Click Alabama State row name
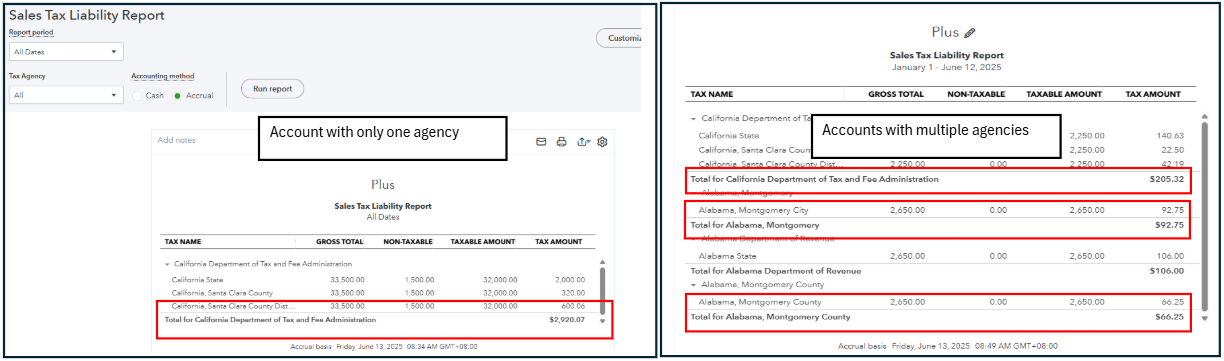The height and width of the screenshot is (361, 1224). click(728, 255)
